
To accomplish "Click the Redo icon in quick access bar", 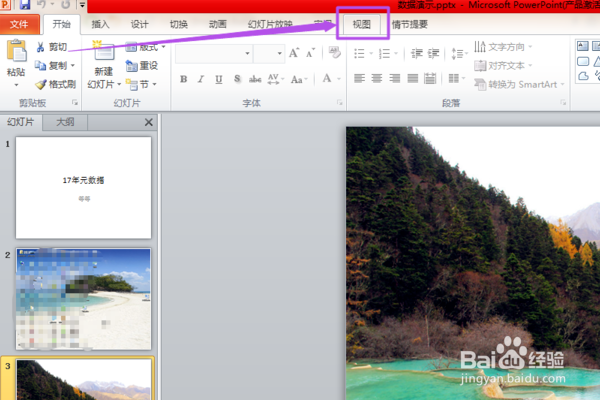I will point(65,5).
